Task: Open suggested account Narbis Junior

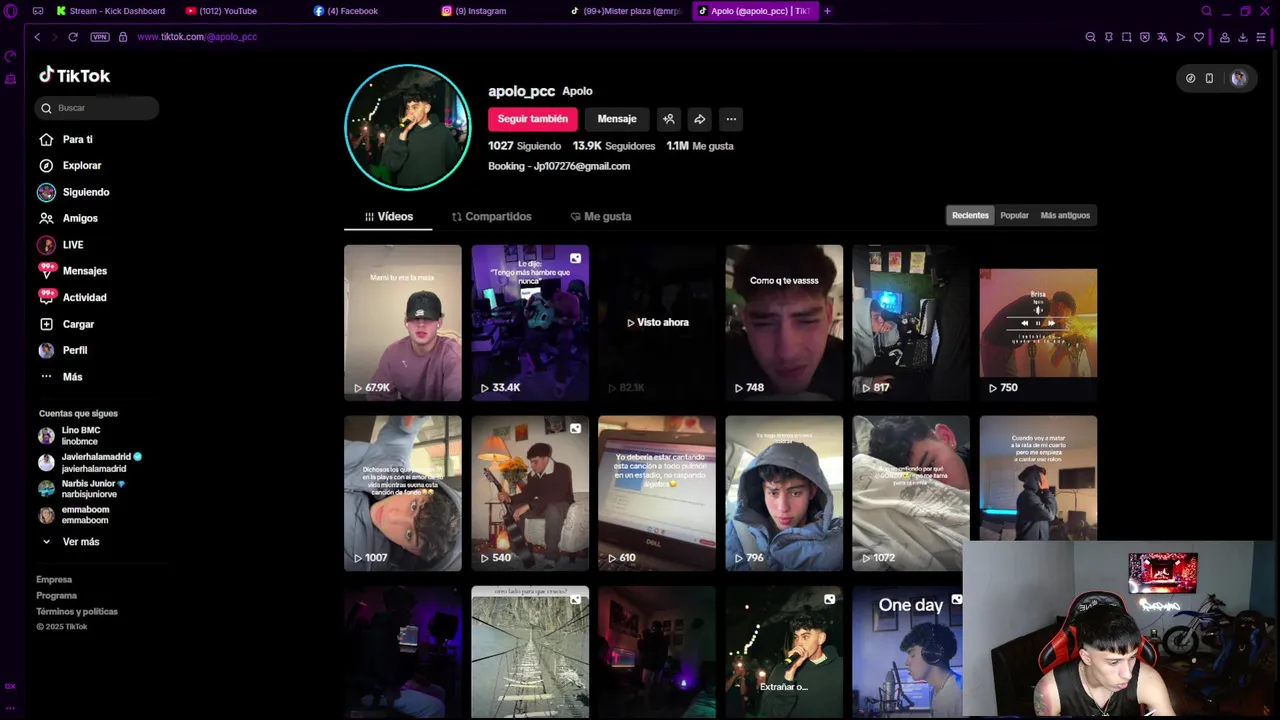Action: coord(80,488)
